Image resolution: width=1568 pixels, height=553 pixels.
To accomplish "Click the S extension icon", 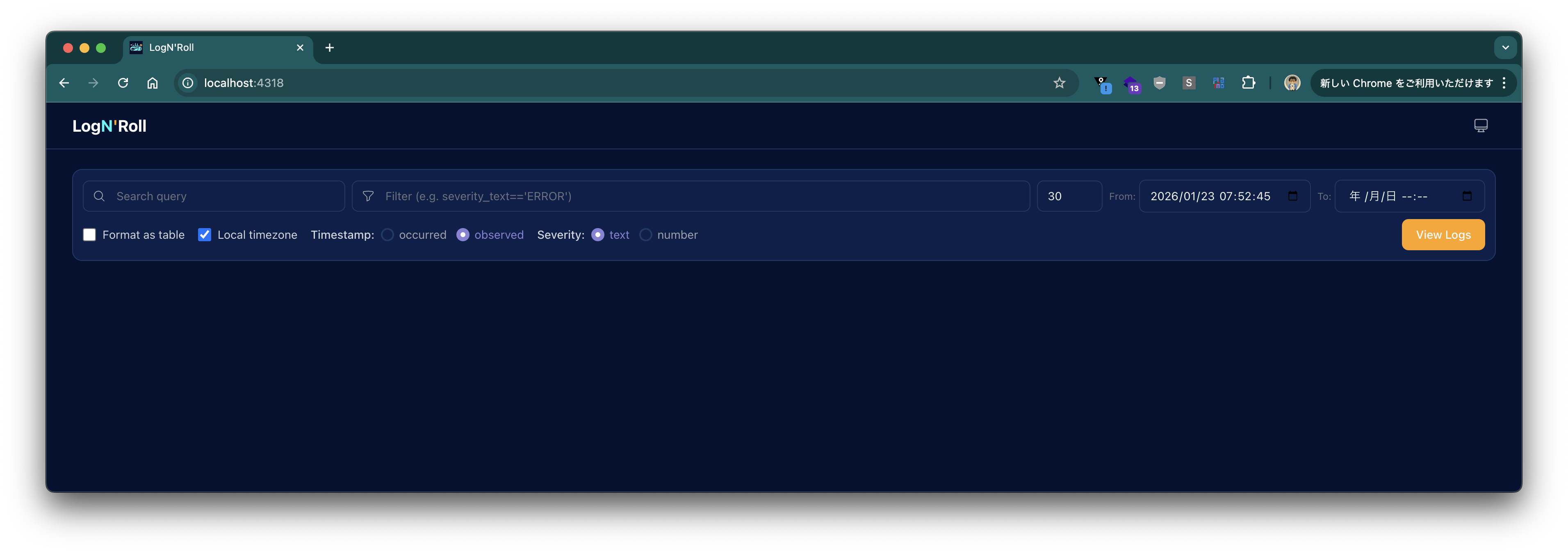I will [x=1188, y=83].
